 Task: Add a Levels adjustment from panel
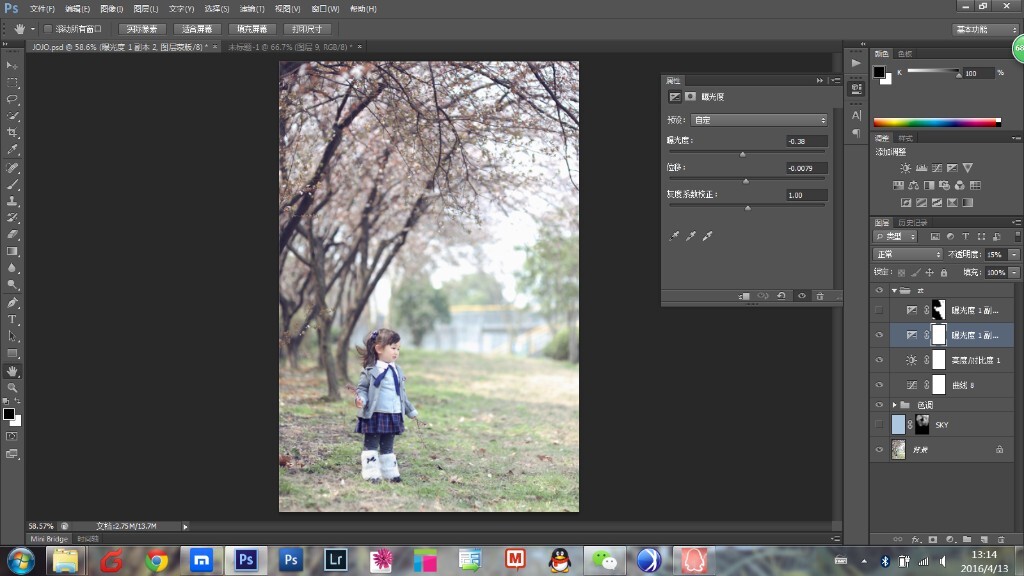921,168
